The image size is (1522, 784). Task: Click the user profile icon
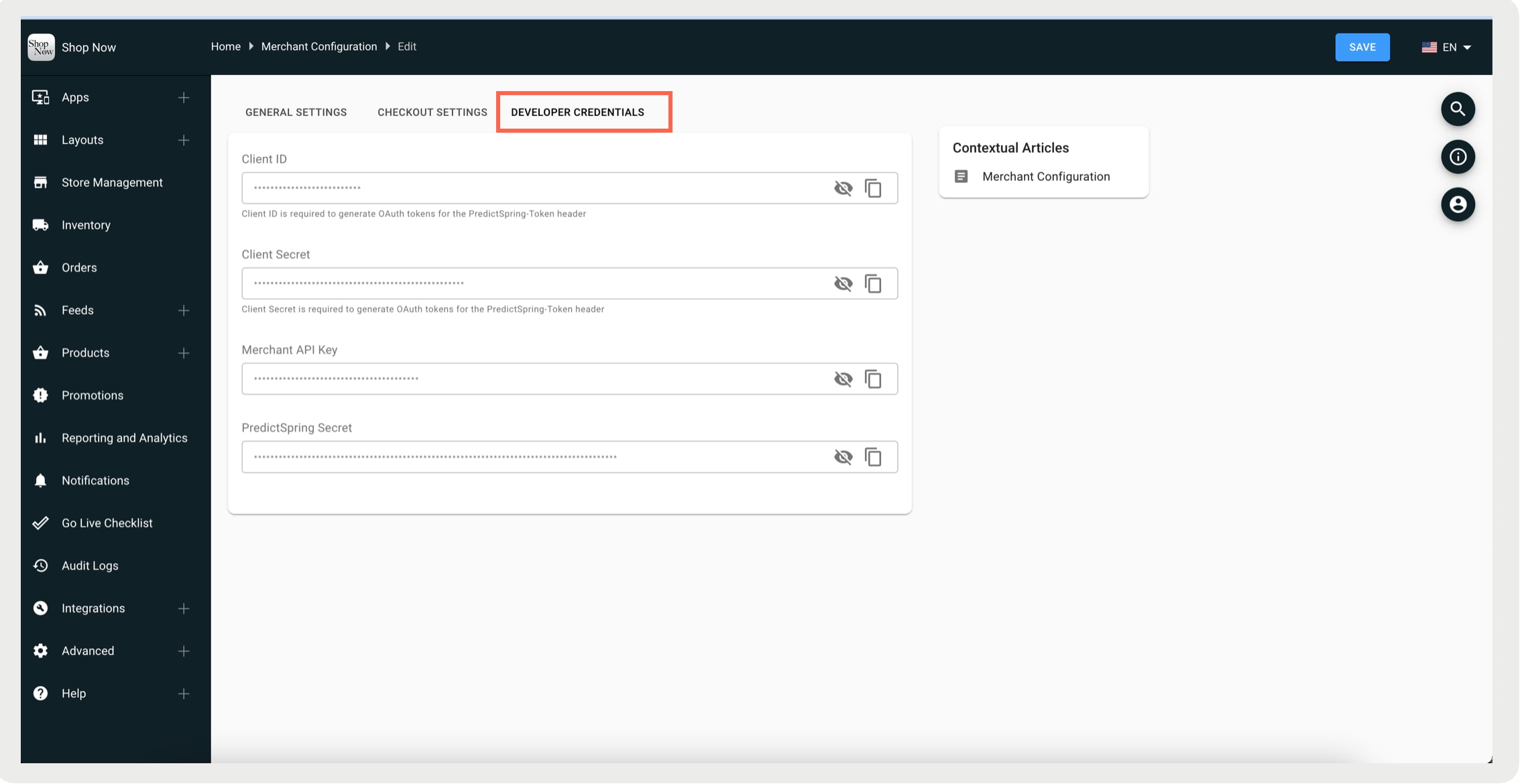(x=1458, y=204)
